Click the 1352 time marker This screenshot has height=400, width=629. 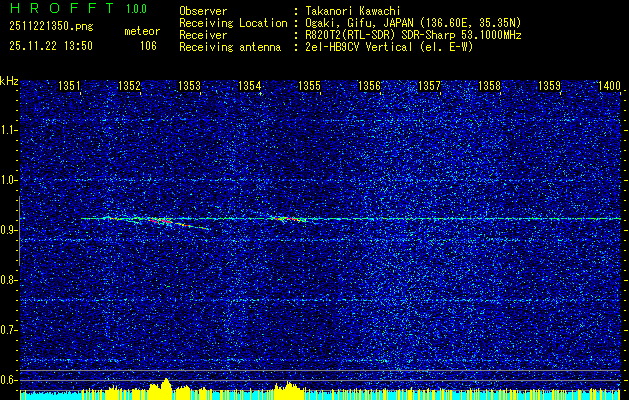pyautogui.click(x=130, y=86)
